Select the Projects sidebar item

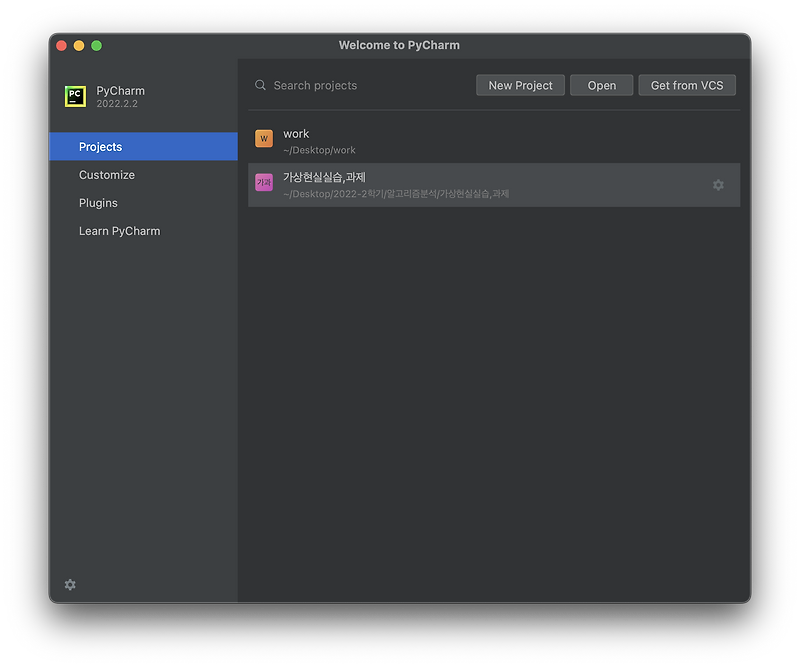pos(143,146)
